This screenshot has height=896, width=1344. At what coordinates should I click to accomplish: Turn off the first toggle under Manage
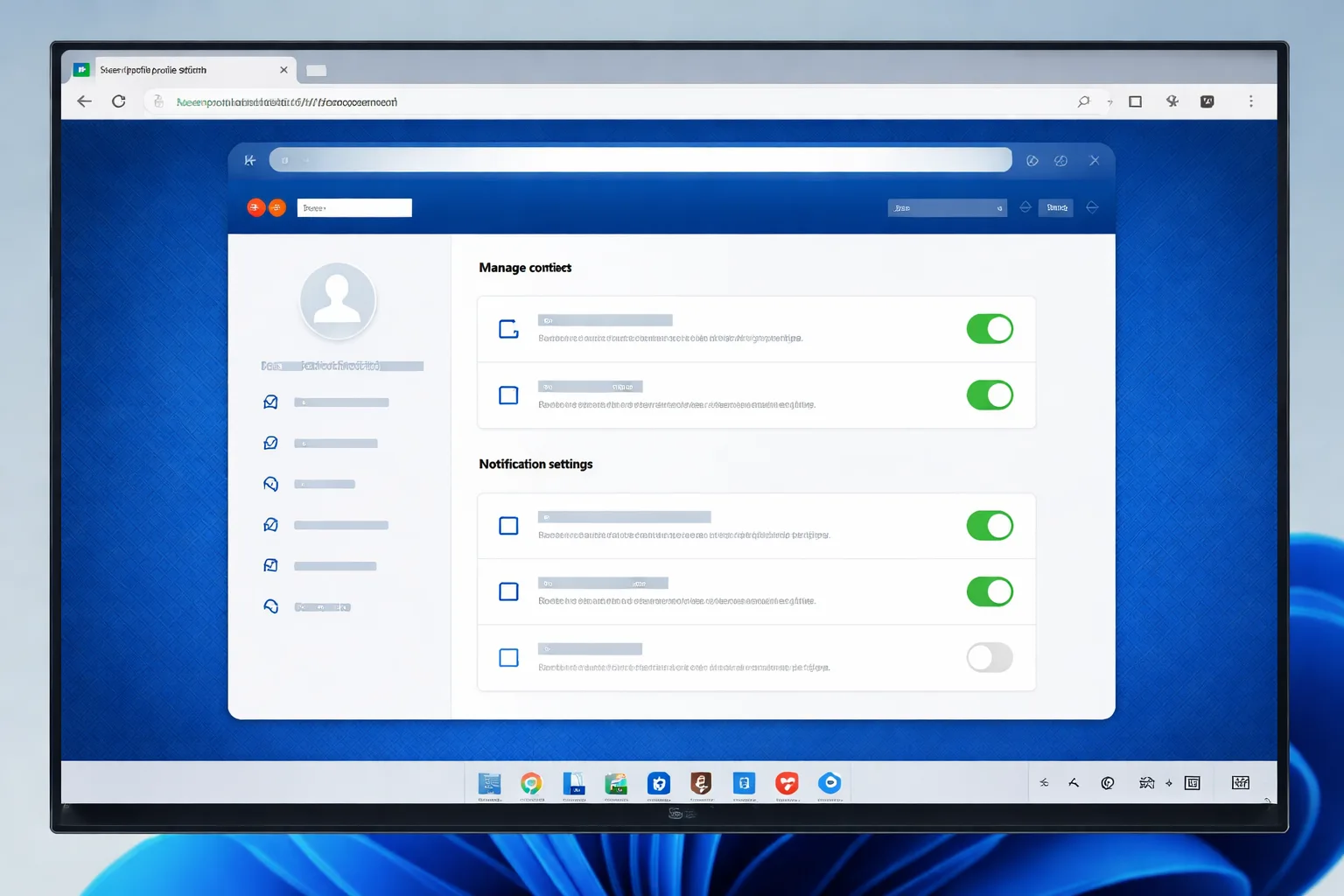pyautogui.click(x=990, y=329)
